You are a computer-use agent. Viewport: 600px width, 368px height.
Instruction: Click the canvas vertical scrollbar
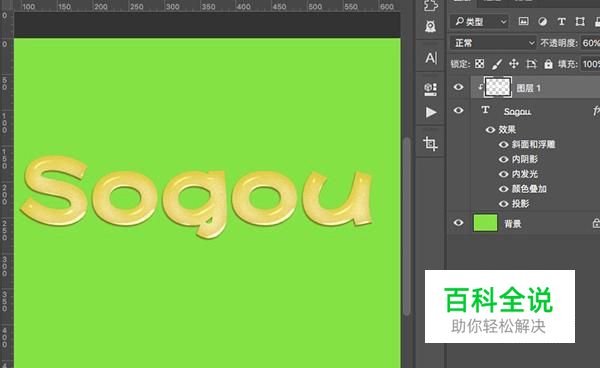pyautogui.click(x=407, y=226)
